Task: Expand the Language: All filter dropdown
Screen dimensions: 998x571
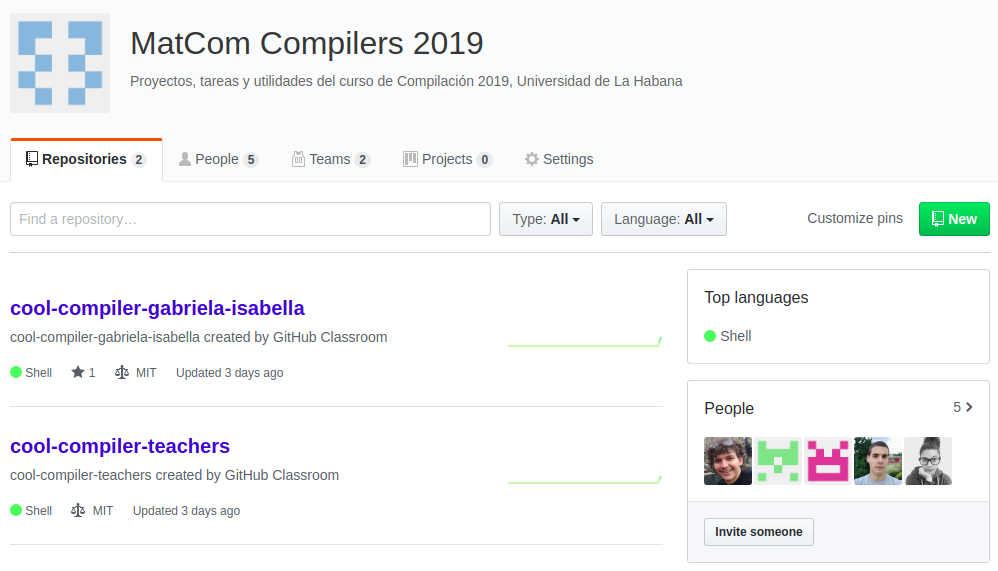Action: (x=664, y=219)
